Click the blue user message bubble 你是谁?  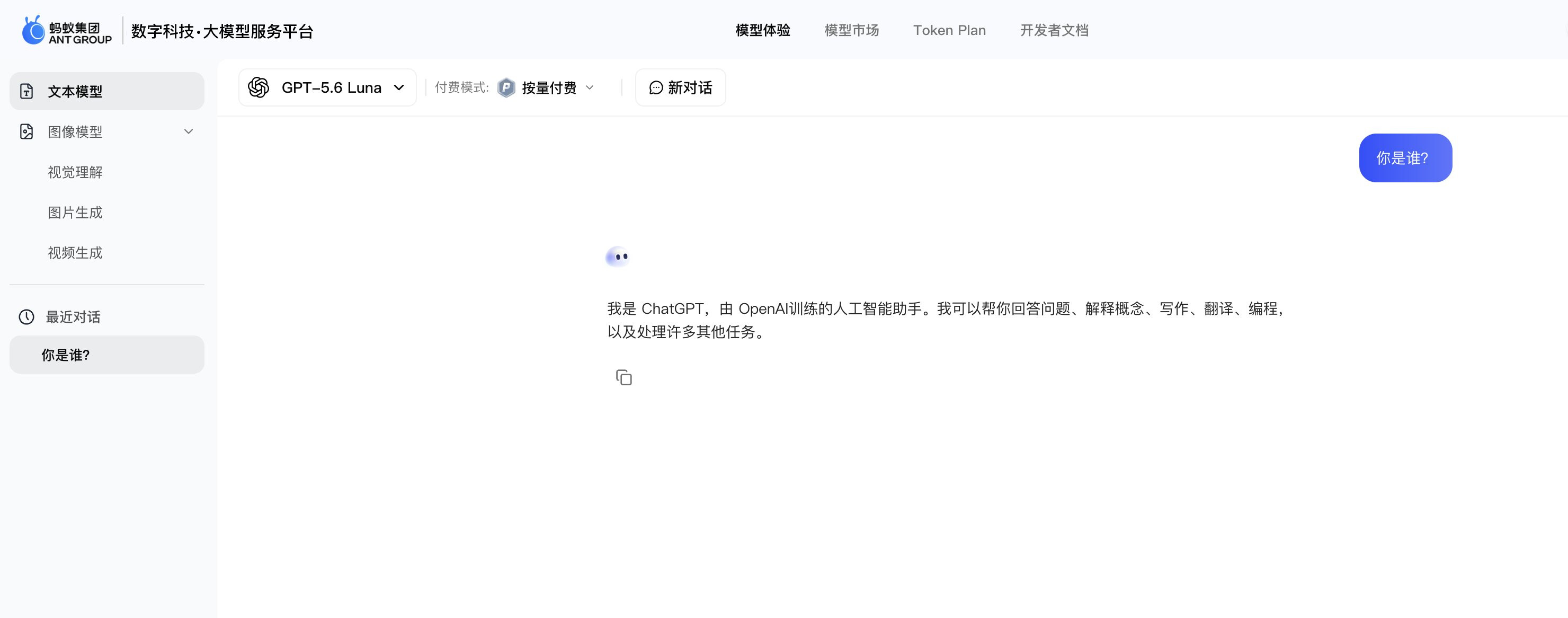click(1405, 158)
